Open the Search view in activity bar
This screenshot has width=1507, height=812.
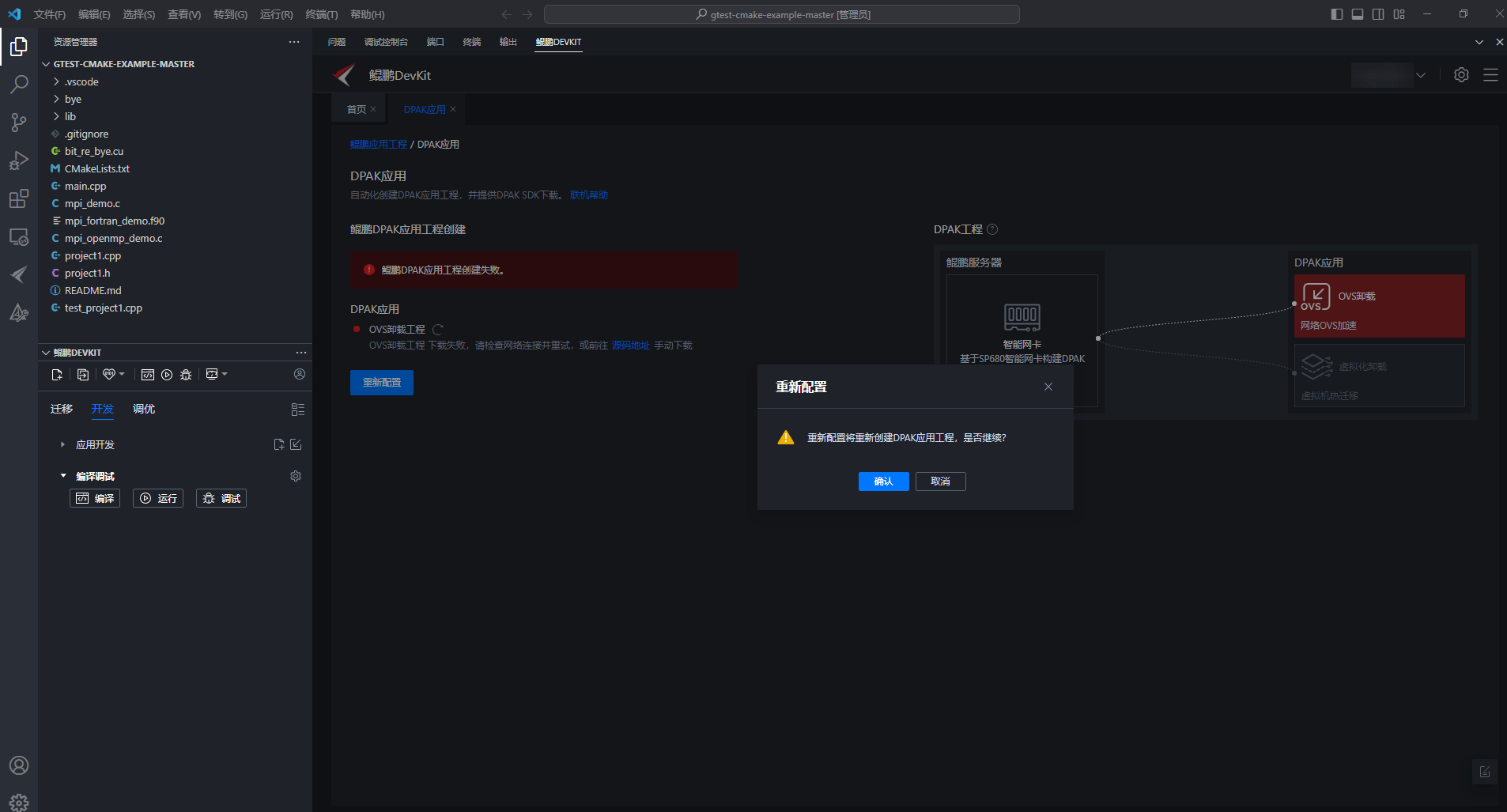click(x=19, y=85)
